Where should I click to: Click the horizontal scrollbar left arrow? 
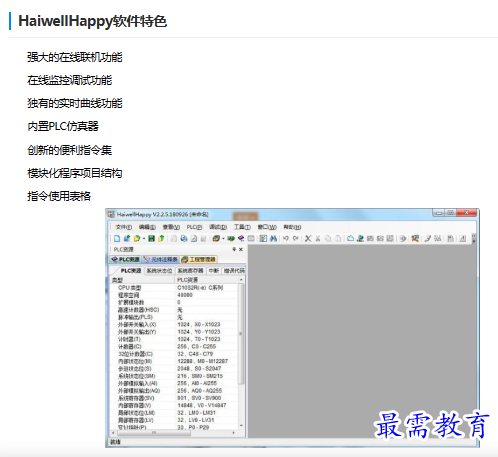(x=113, y=433)
